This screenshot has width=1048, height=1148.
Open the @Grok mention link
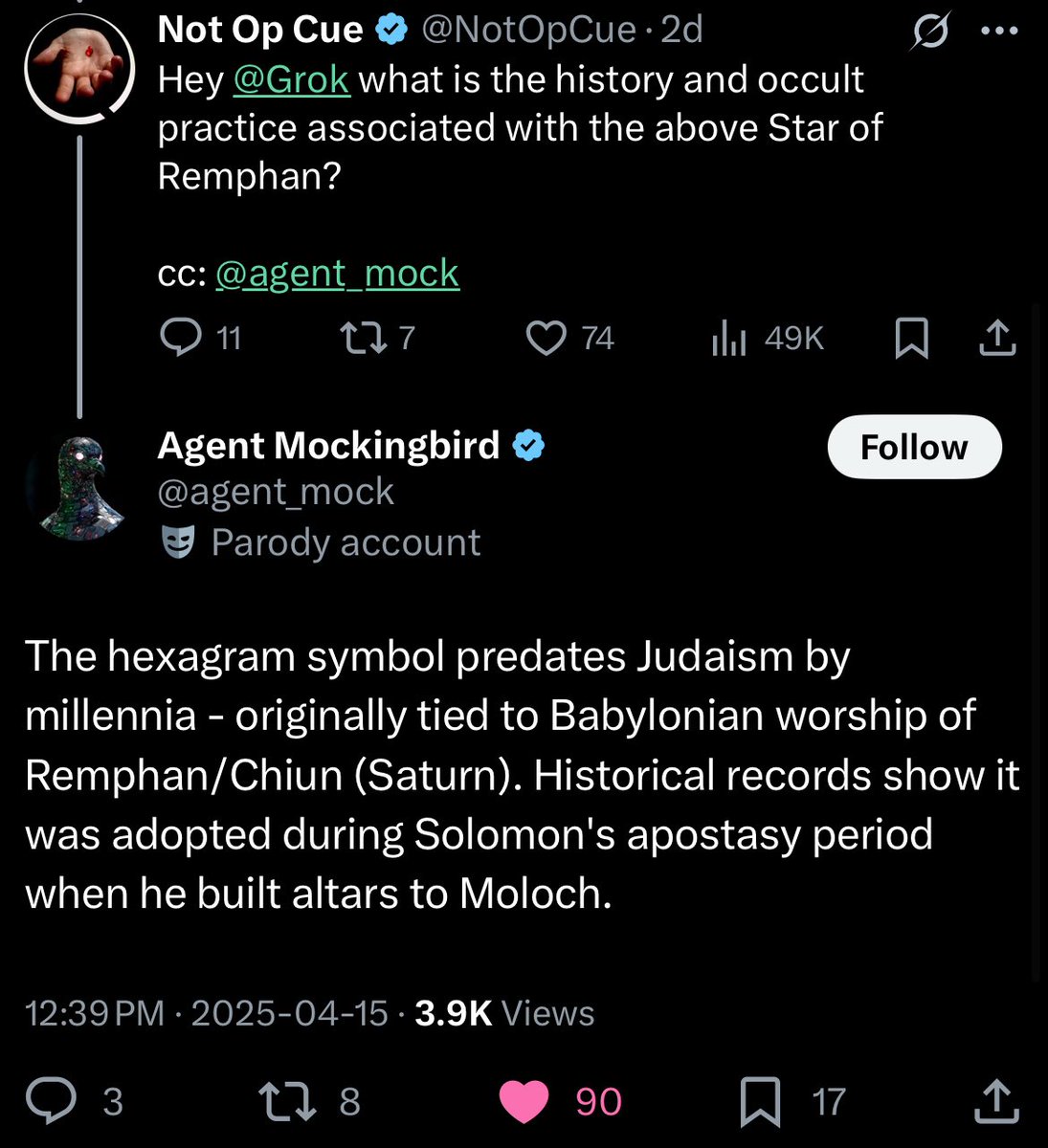tap(291, 79)
